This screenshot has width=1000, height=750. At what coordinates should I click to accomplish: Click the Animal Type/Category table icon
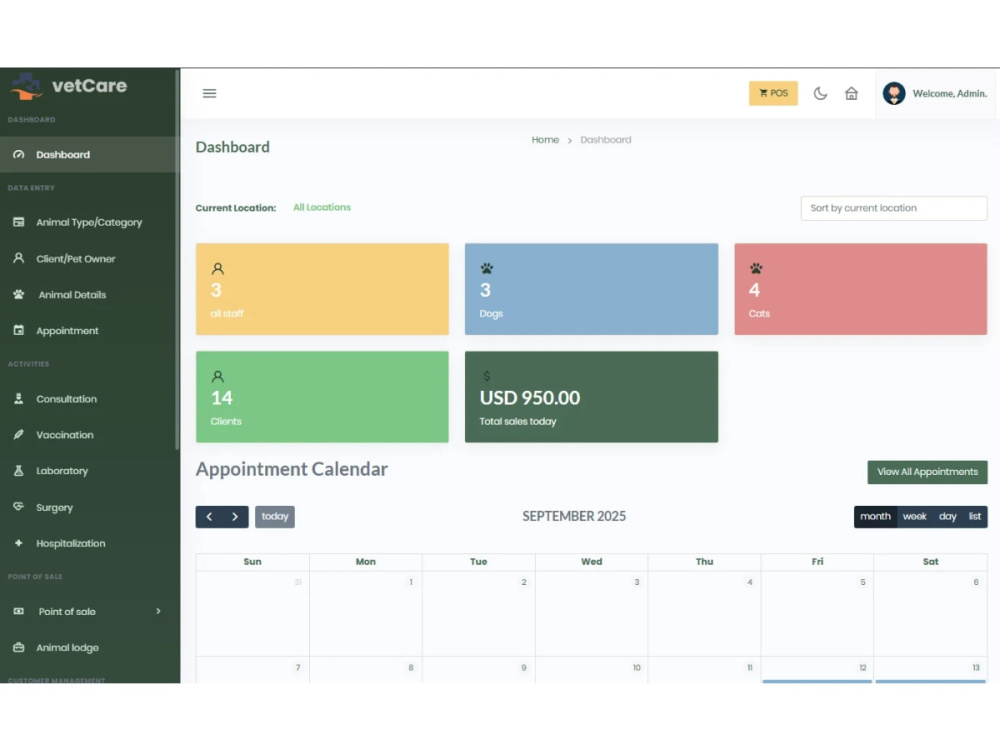pyautogui.click(x=18, y=222)
